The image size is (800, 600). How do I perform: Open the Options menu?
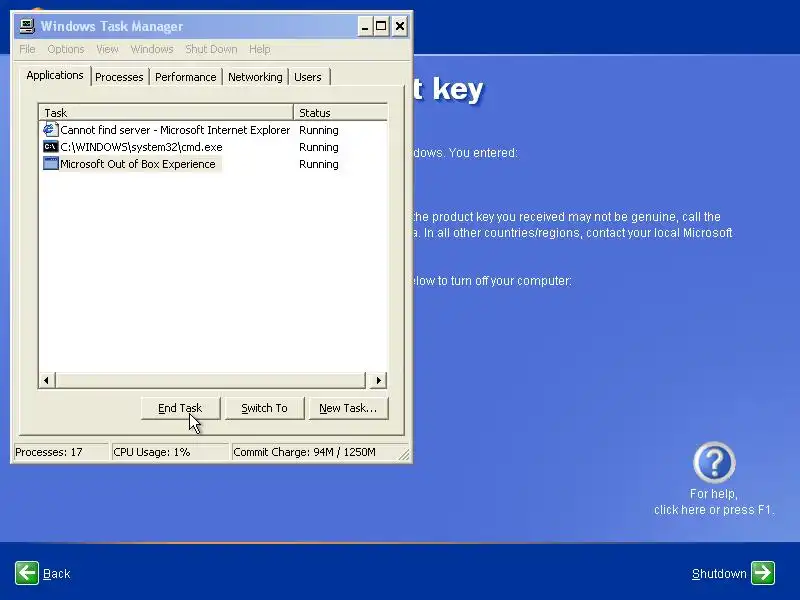coord(66,49)
